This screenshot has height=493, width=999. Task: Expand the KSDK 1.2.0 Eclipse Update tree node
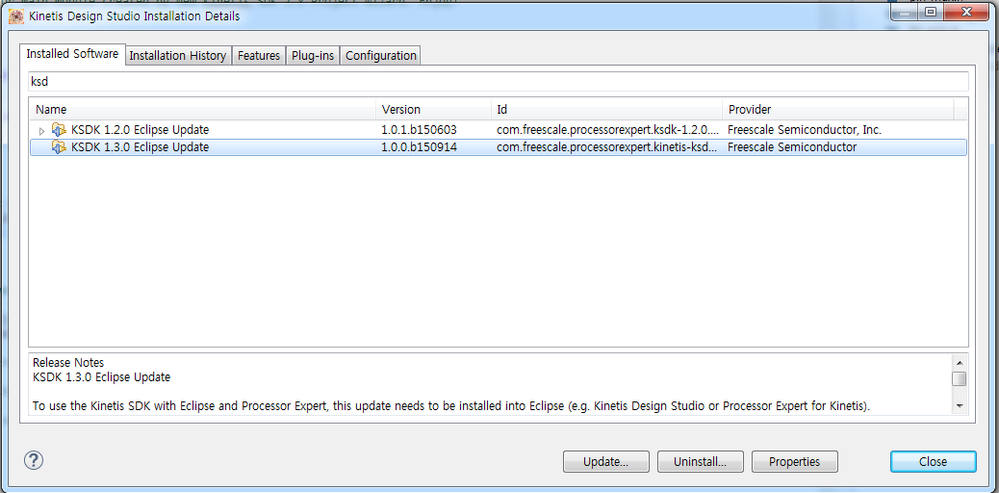[42, 131]
